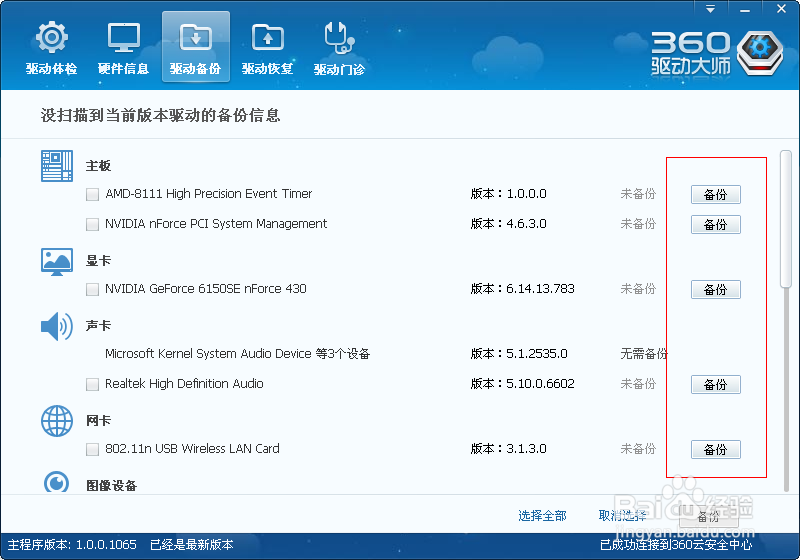The width and height of the screenshot is (800, 560).
Task: Click the 显卡 display card icon
Action: 57,262
